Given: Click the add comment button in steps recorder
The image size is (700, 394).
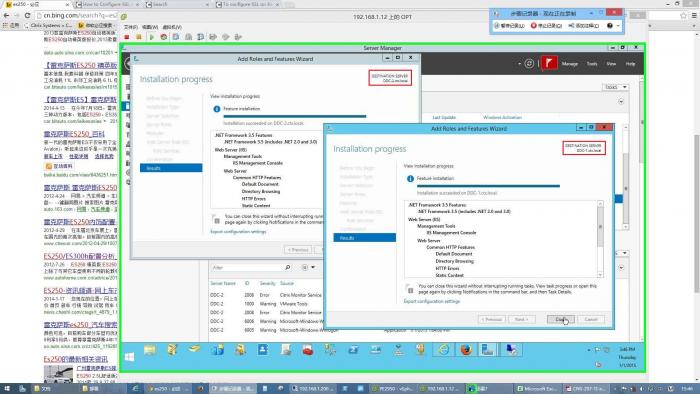Looking at the screenshot, I should (x=583, y=26).
